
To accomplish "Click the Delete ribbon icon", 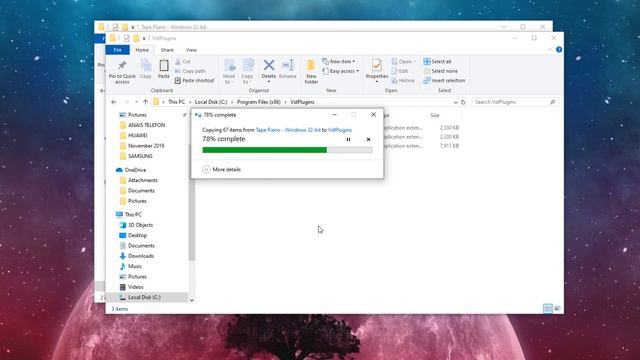I will tap(269, 70).
